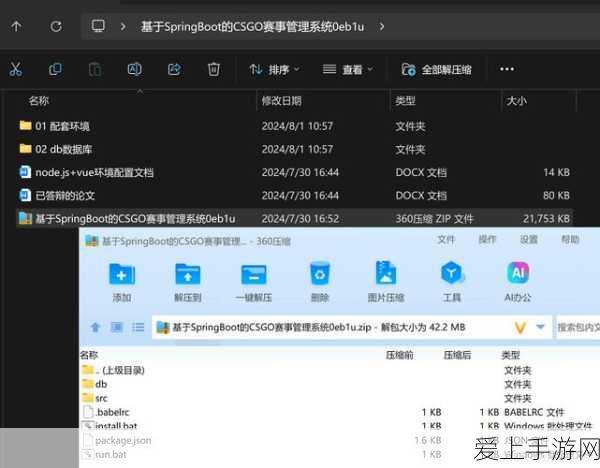Click the 搜索包内文件 search field

[578, 328]
